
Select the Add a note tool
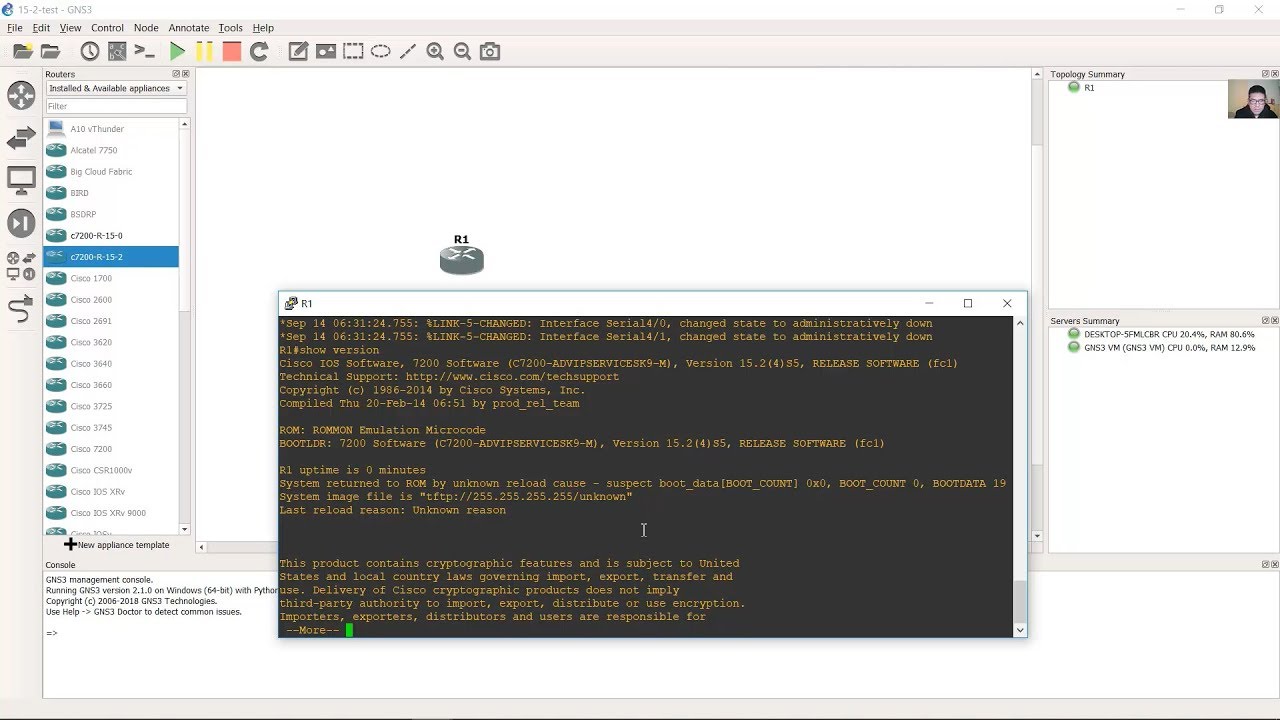point(298,51)
